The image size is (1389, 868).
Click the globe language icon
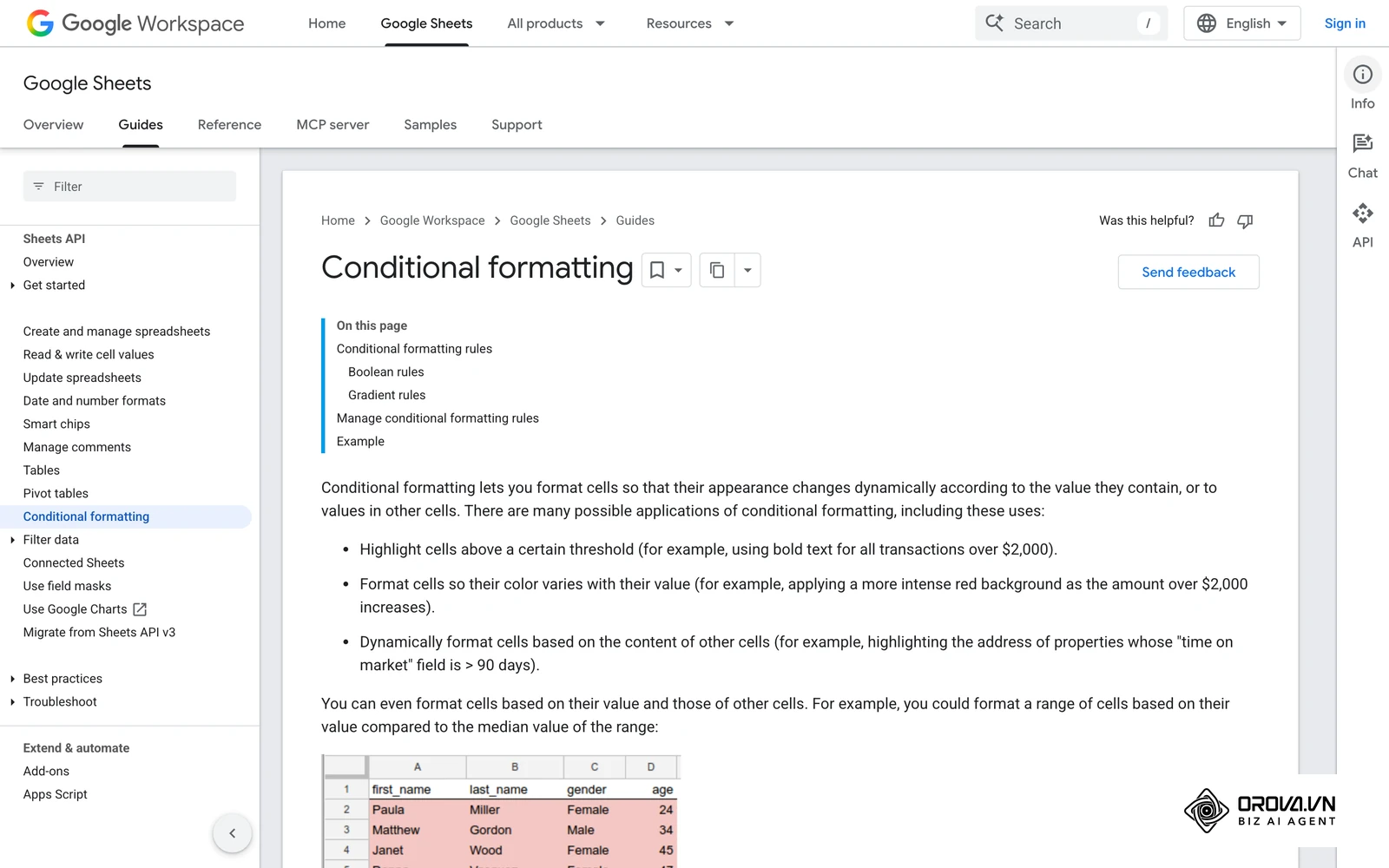pos(1207,23)
